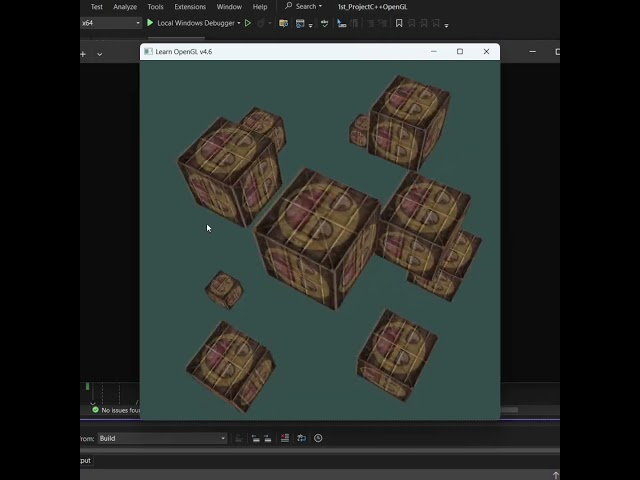Start Without Debugging using the outlined play icon
This screenshot has width=640, height=480.
248,23
